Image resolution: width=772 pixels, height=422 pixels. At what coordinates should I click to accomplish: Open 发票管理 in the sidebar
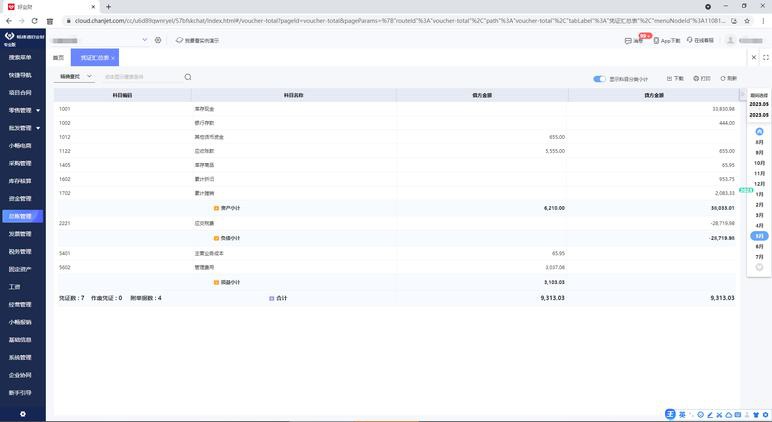(20, 234)
